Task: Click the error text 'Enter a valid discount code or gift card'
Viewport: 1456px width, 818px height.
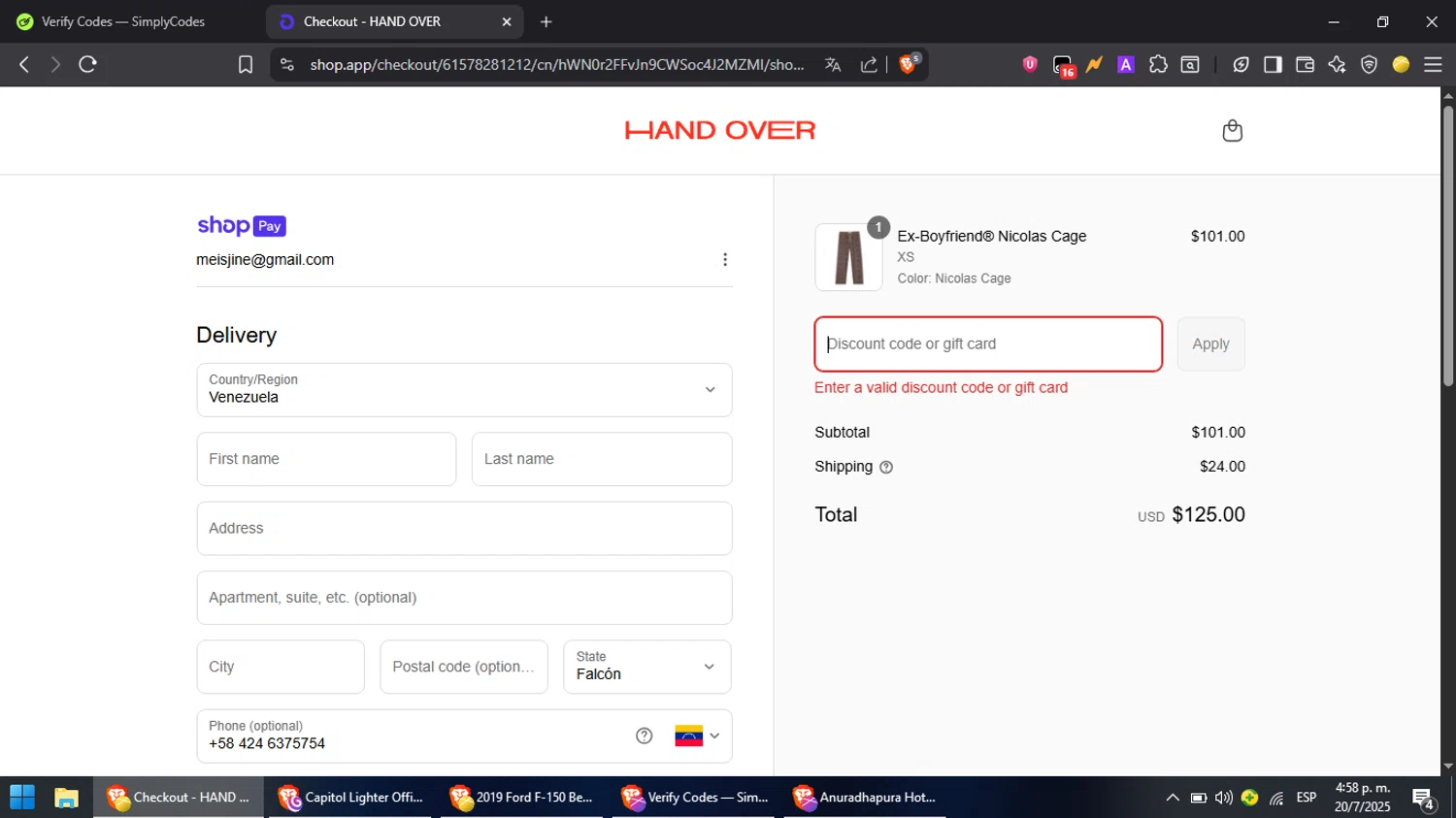Action: [x=941, y=388]
